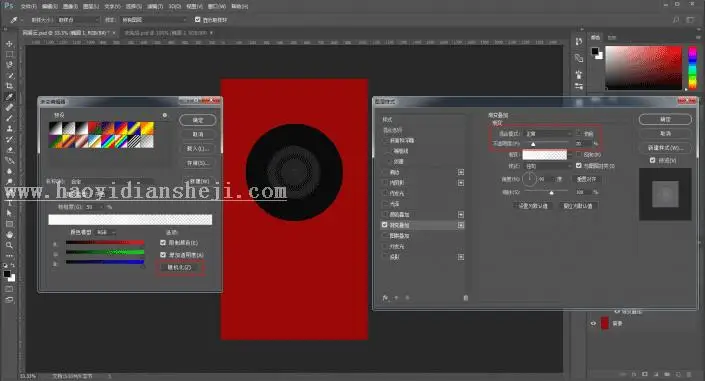705x381 pixels.
Task: Click New Style button in Layer Style
Action: tap(665, 148)
